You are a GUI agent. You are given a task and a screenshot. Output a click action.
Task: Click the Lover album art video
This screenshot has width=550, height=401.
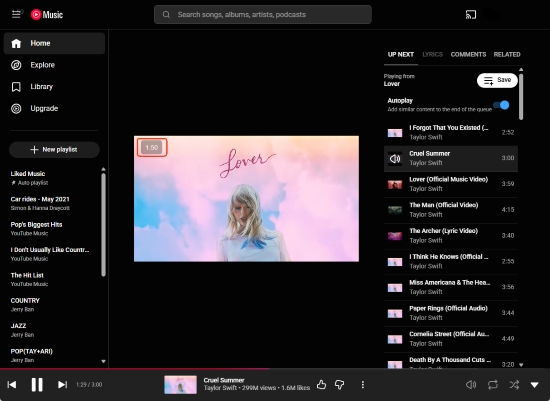246,199
